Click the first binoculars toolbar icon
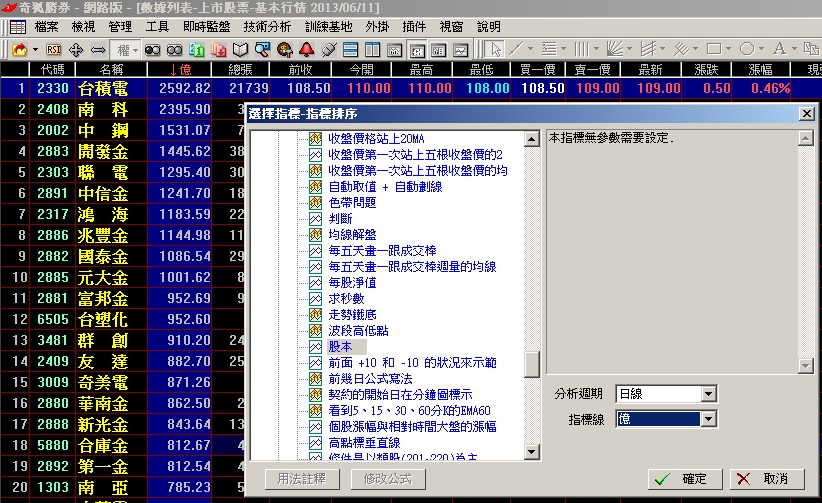This screenshot has width=822, height=503. click(x=153, y=50)
